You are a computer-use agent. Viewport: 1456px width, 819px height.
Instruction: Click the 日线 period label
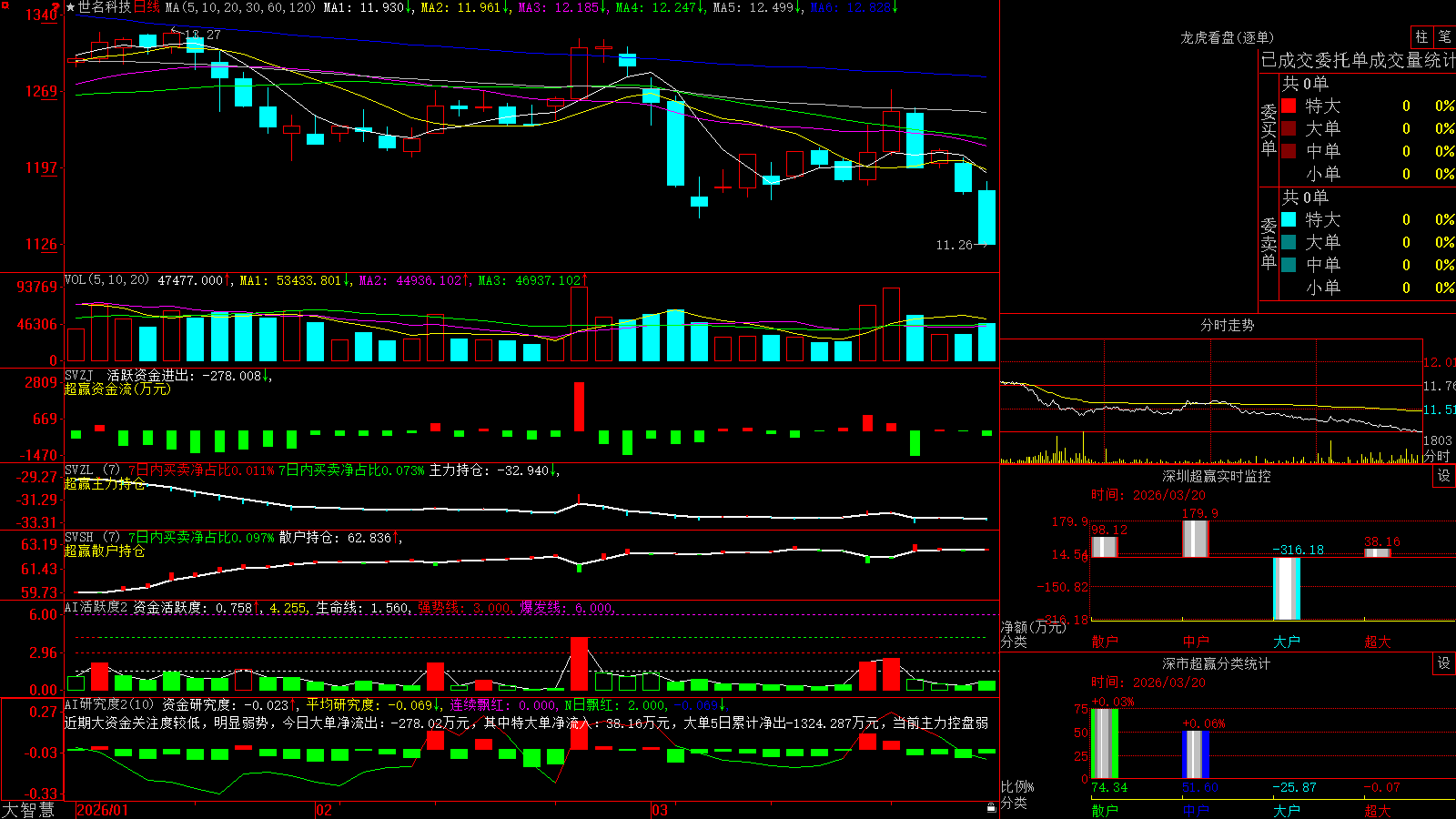pos(147,7)
